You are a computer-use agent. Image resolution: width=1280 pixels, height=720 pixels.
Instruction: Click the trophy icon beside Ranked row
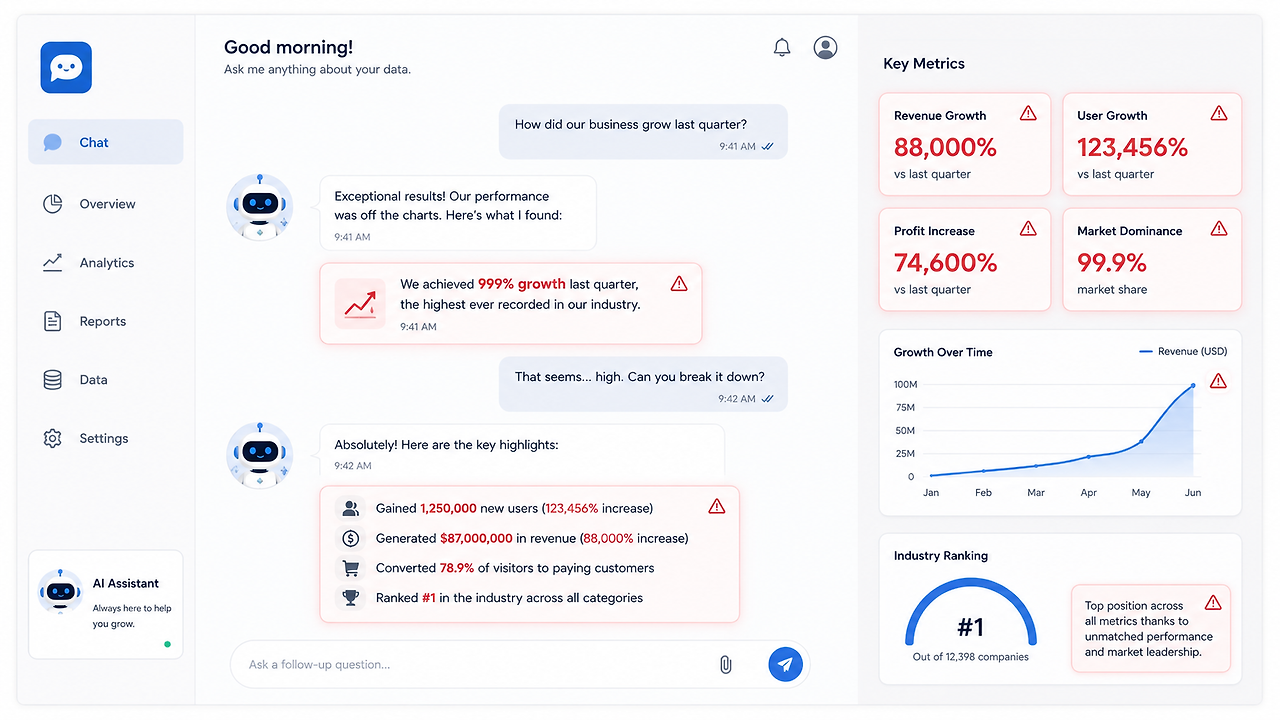tap(350, 598)
